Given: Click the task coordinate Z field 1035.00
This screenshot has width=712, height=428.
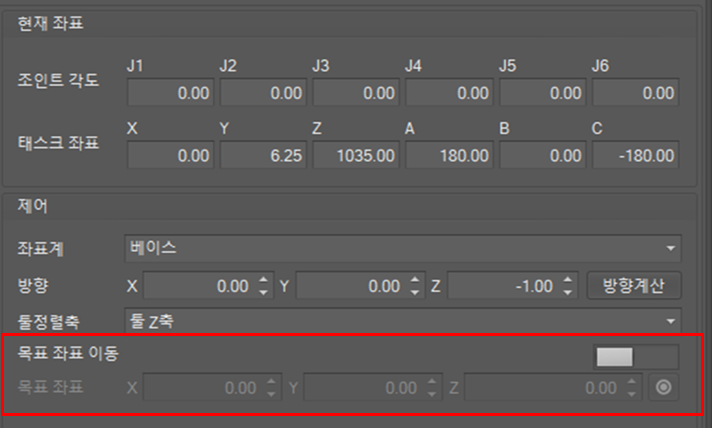Looking at the screenshot, I should 357,155.
